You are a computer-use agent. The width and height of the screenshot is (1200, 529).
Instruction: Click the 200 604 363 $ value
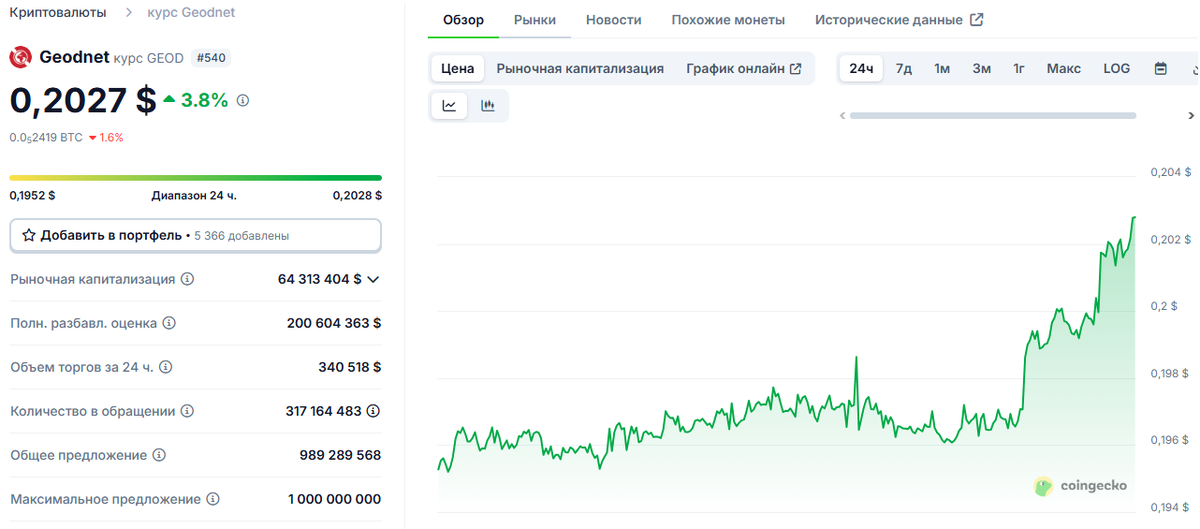334,324
